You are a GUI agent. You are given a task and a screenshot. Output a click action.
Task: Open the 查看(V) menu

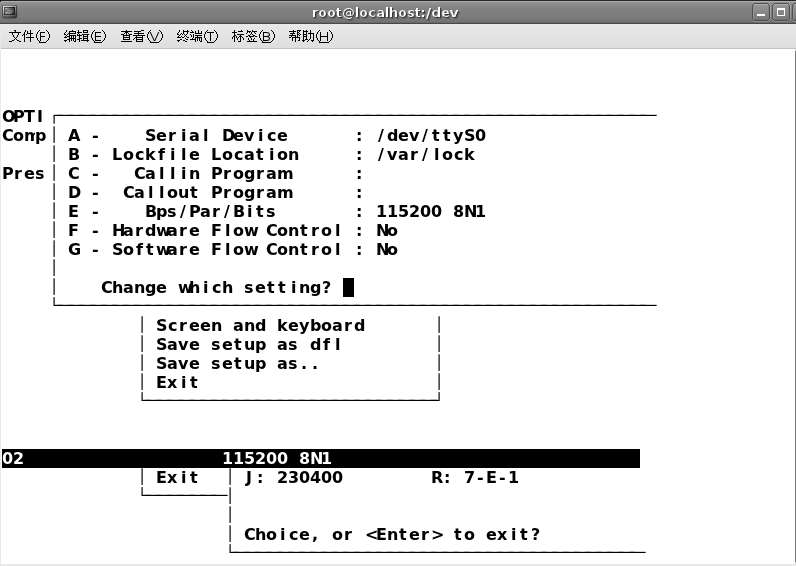point(141,36)
